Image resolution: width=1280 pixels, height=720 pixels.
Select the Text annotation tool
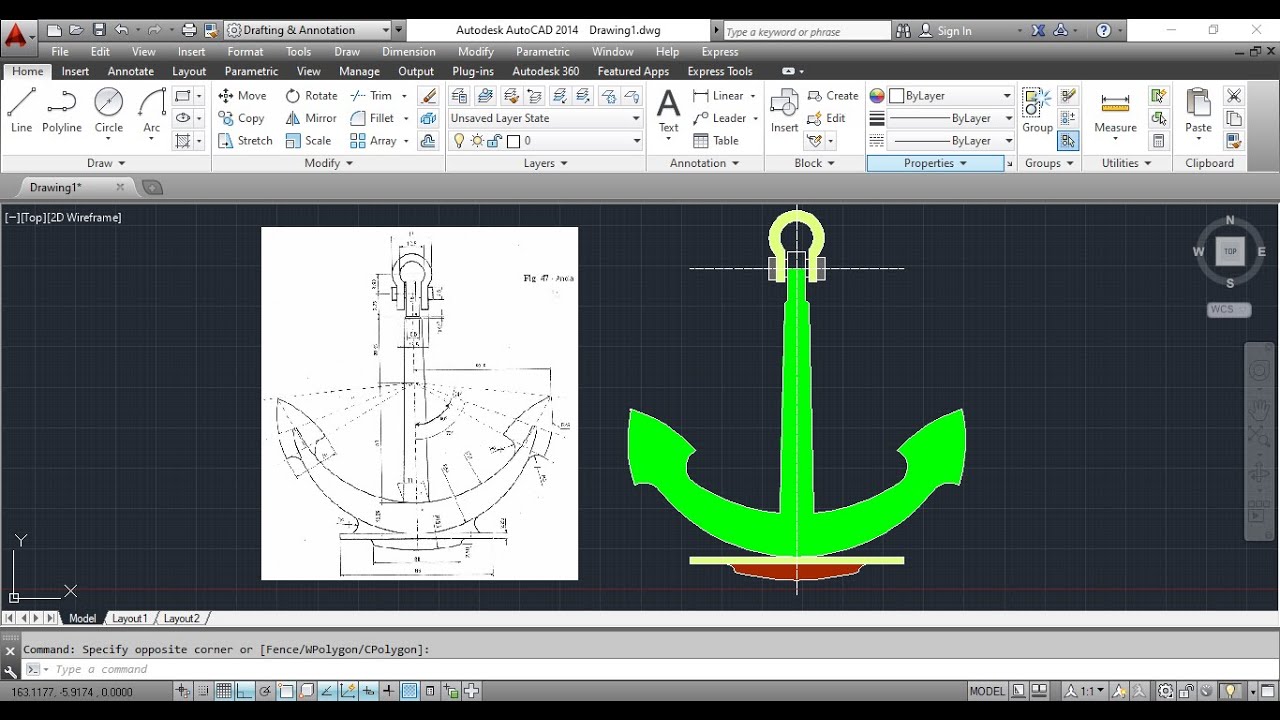pos(669,110)
